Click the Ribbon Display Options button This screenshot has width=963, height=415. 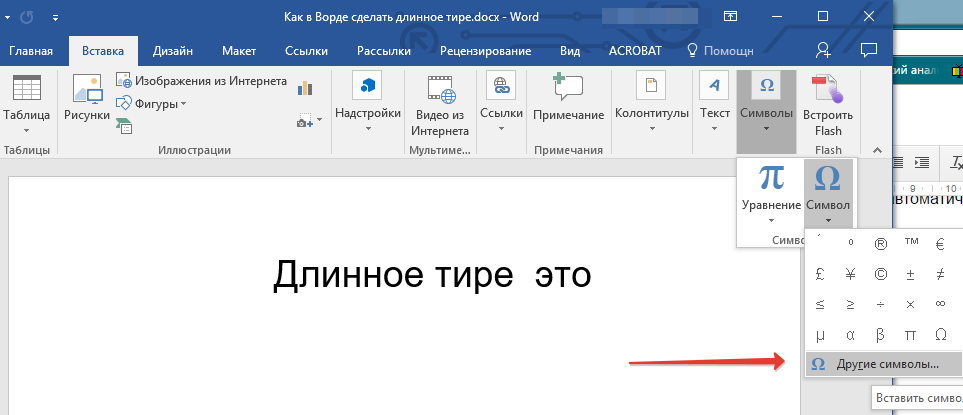[x=731, y=17]
